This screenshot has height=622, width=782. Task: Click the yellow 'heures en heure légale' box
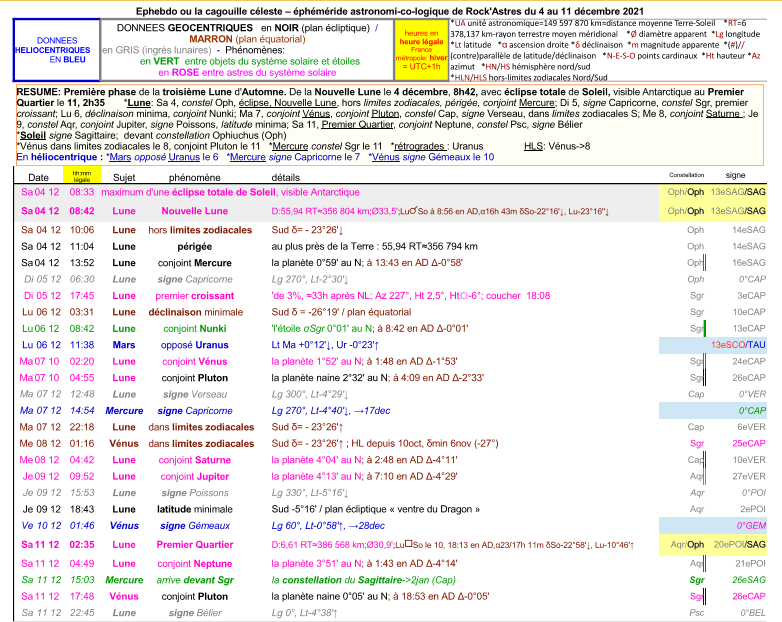point(421,50)
